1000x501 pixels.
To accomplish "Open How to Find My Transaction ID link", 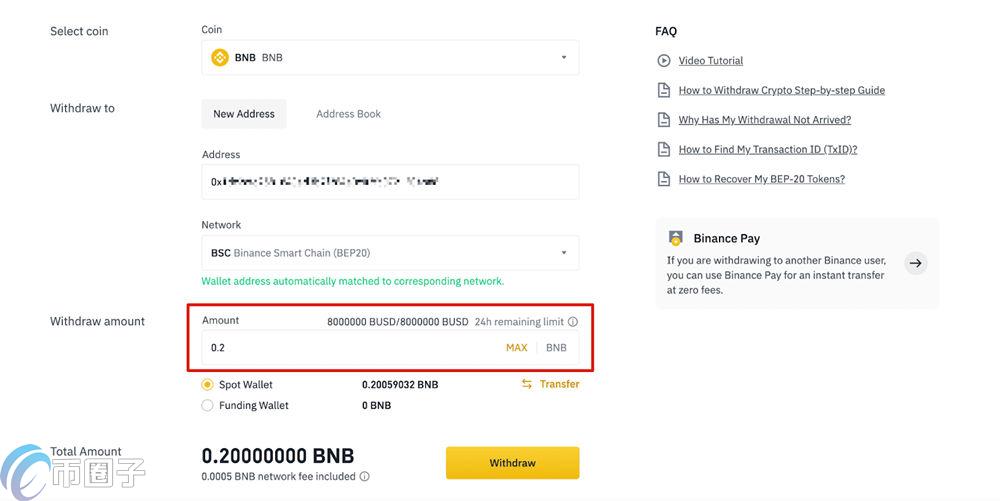I will (x=767, y=150).
